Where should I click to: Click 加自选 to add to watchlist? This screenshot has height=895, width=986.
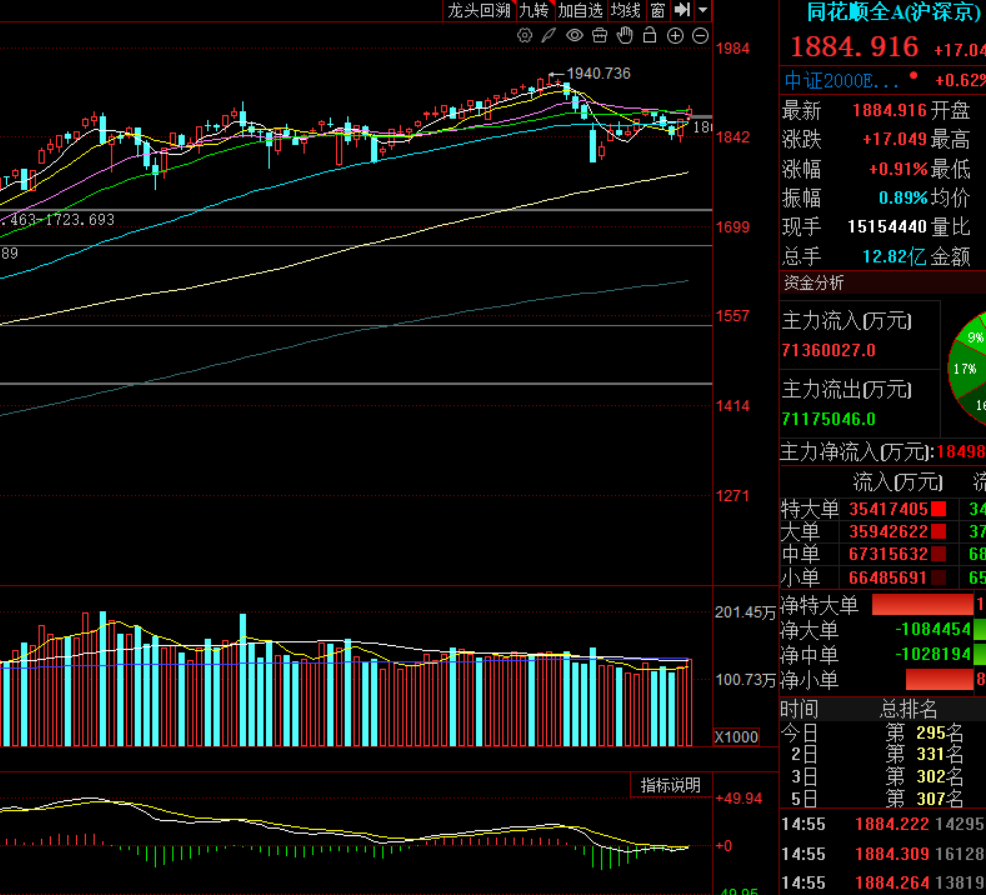coord(580,10)
